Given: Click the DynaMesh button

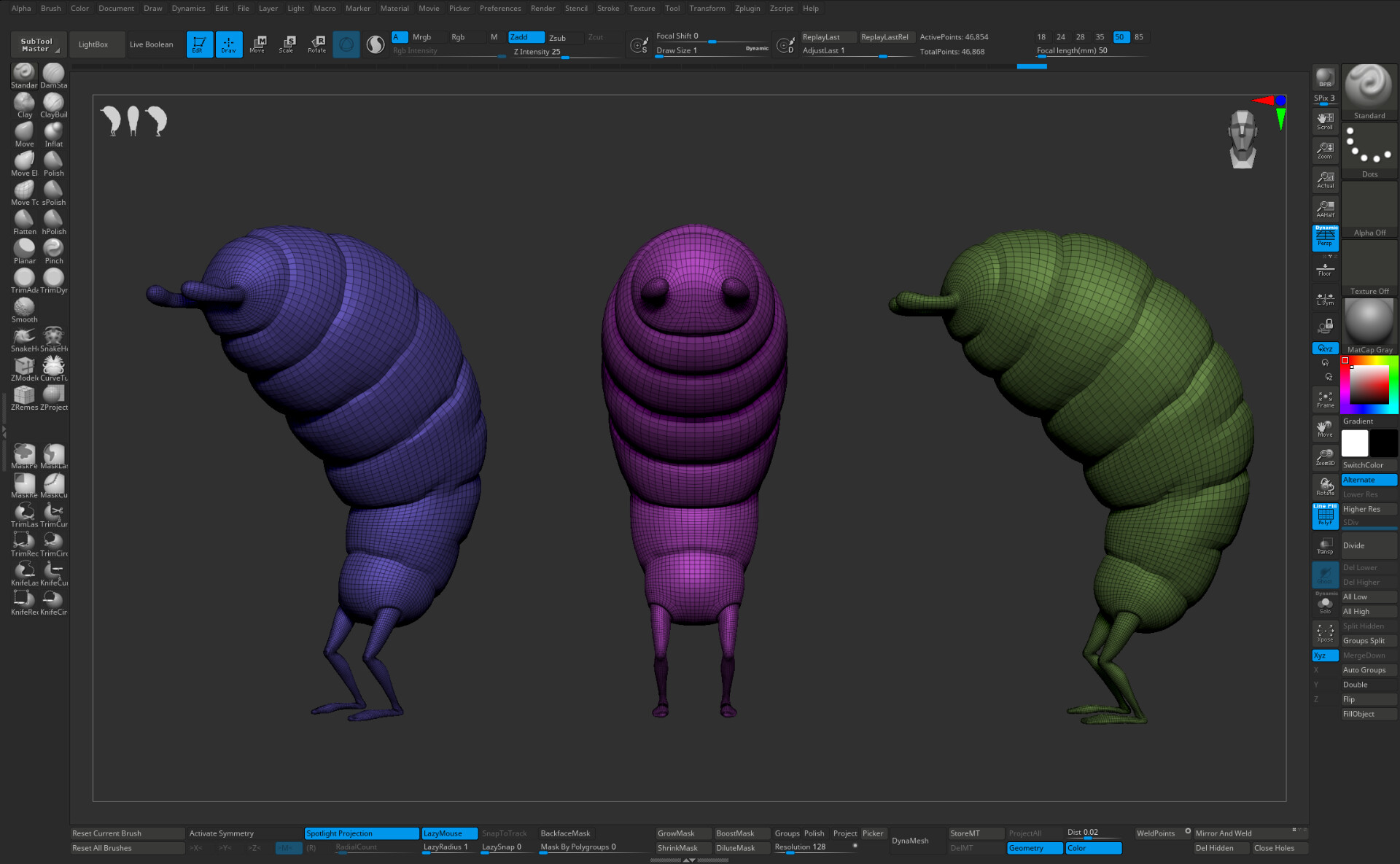Looking at the screenshot, I should tap(909, 841).
